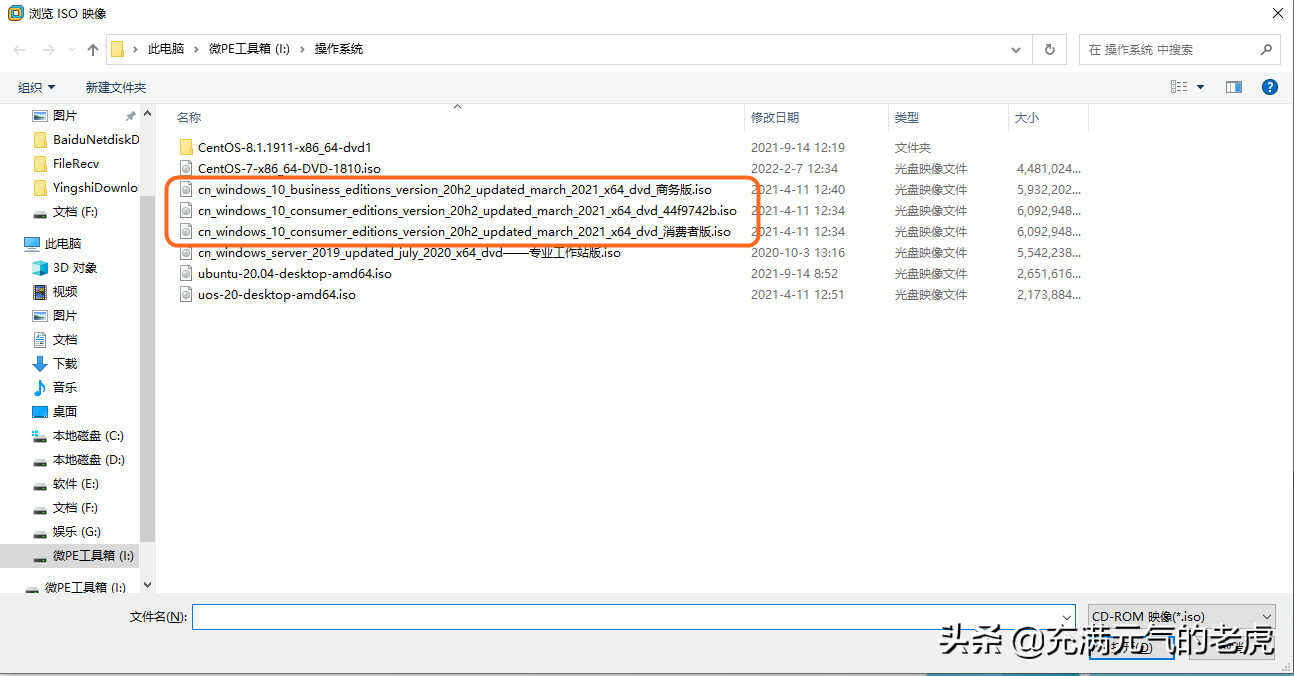The height and width of the screenshot is (676, 1294).
Task: Click the refresh icon beside address bar
Action: pyautogui.click(x=1049, y=49)
